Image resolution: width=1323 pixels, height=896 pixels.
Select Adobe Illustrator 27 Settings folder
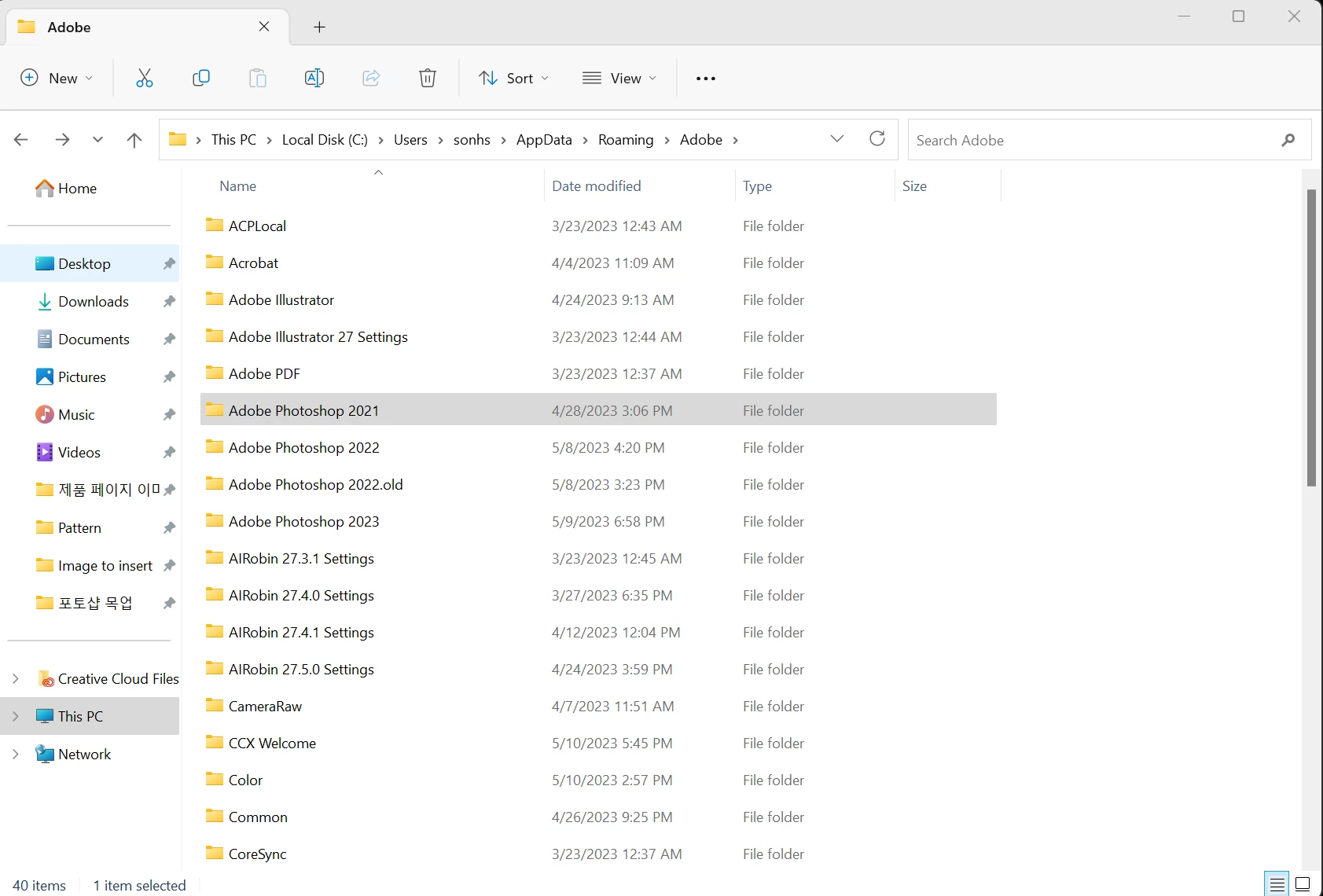[598, 336]
